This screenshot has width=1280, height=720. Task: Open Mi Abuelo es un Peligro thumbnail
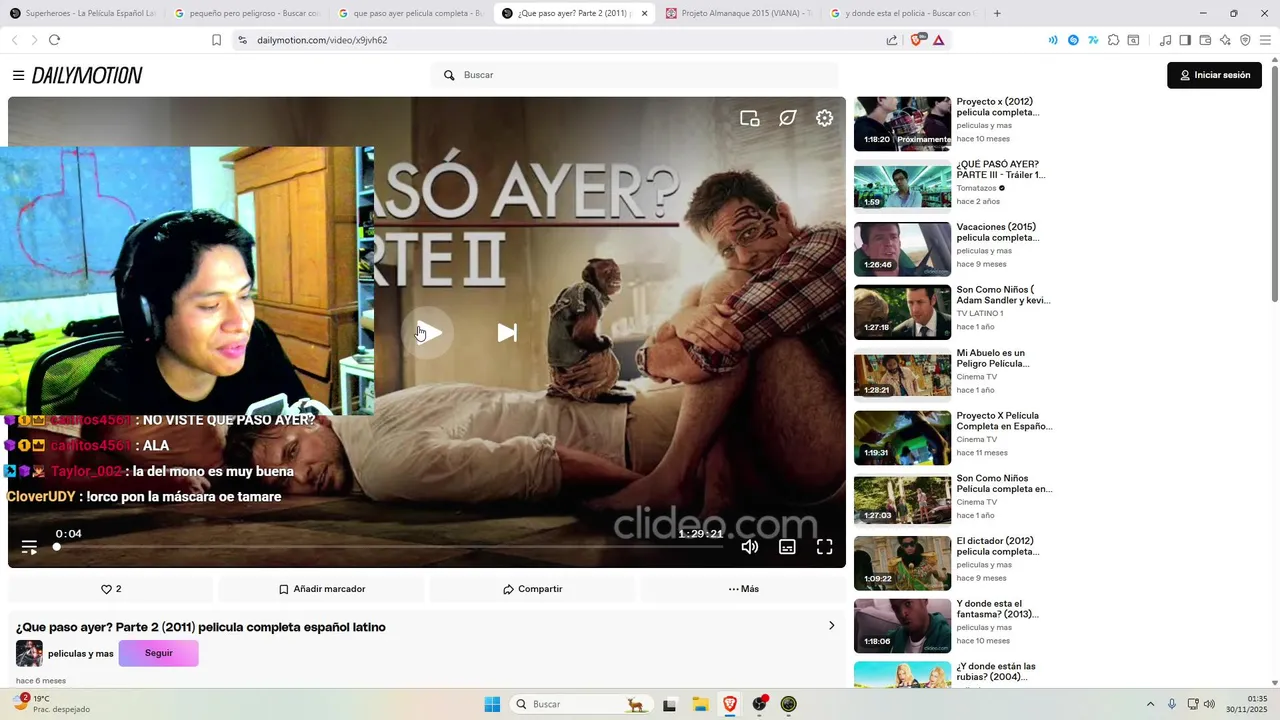[x=902, y=374]
